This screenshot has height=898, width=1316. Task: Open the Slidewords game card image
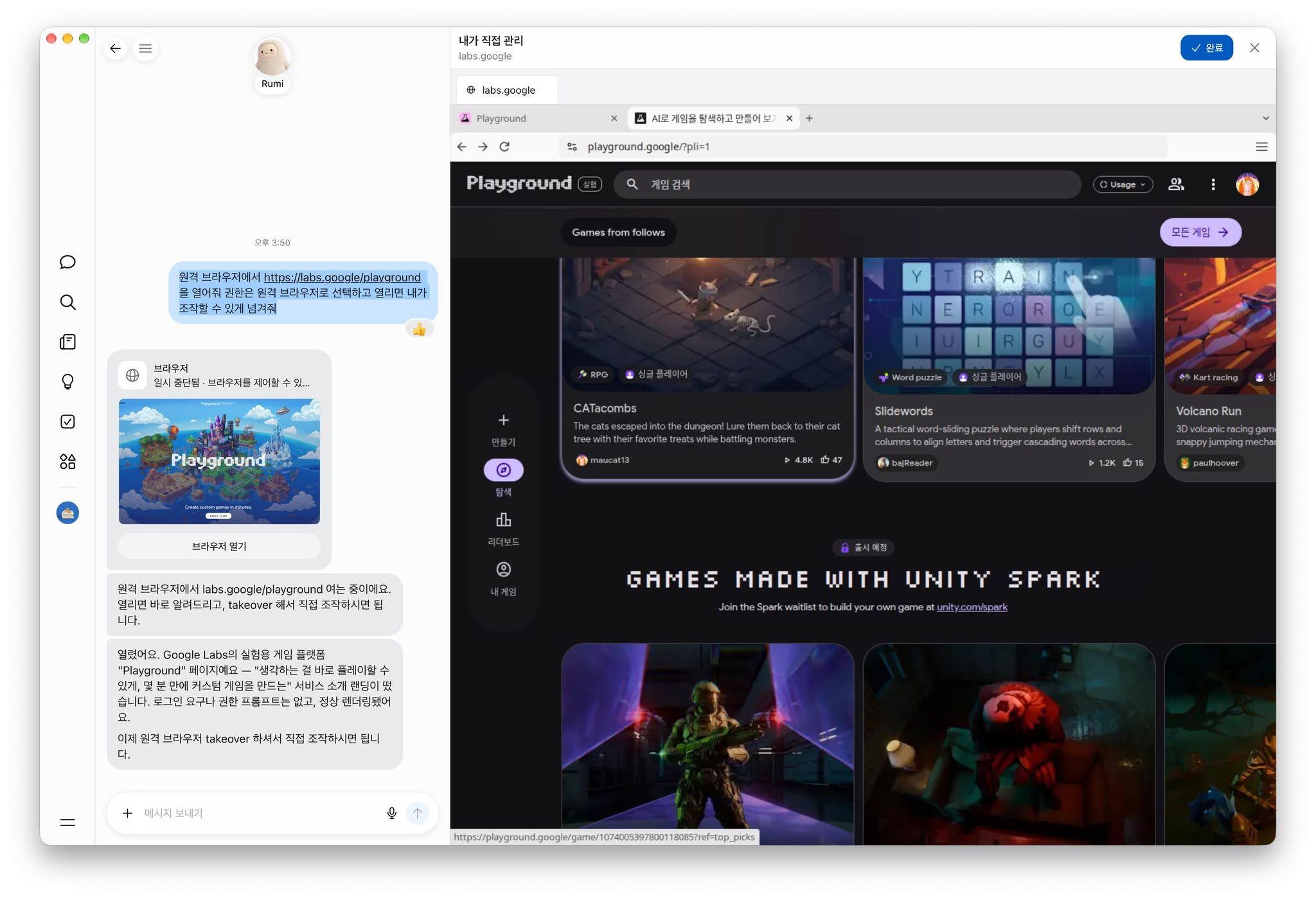pos(1008,326)
